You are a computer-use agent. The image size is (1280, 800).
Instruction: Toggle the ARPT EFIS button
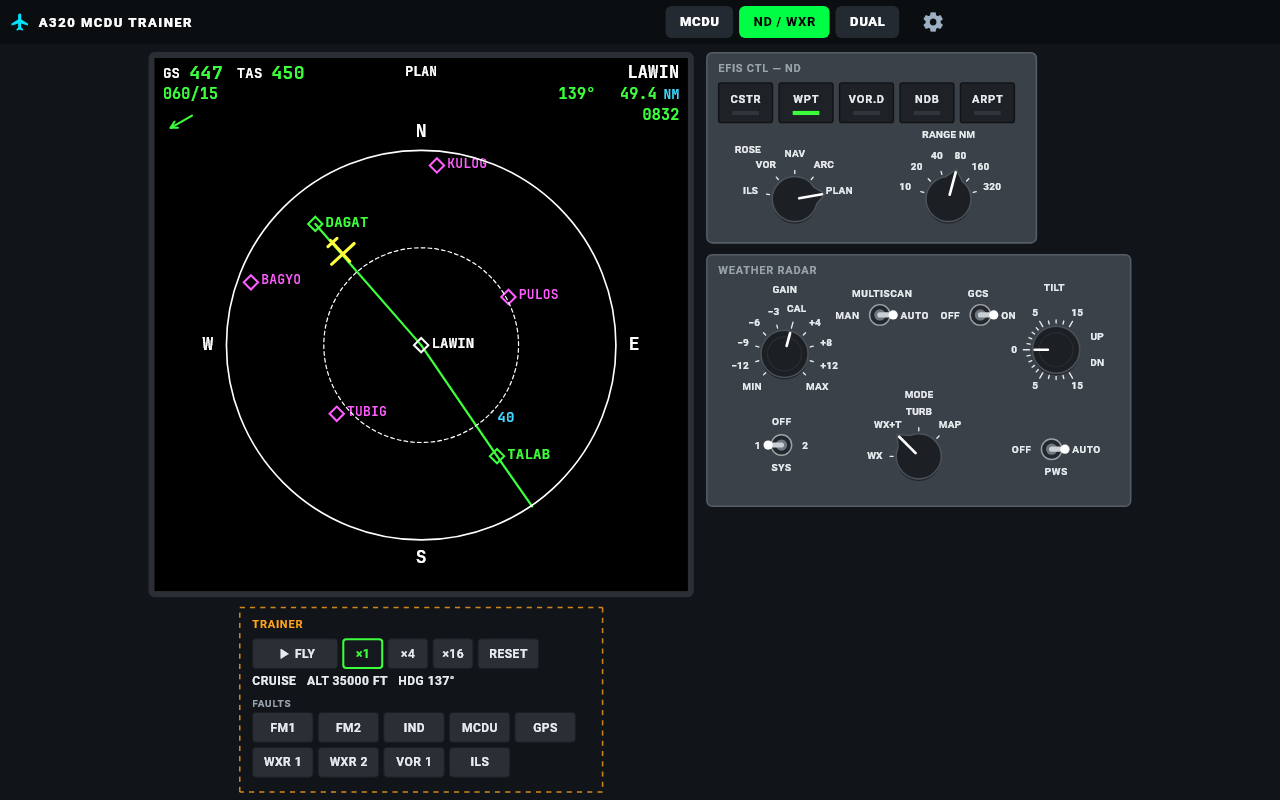pyautogui.click(x=987, y=103)
